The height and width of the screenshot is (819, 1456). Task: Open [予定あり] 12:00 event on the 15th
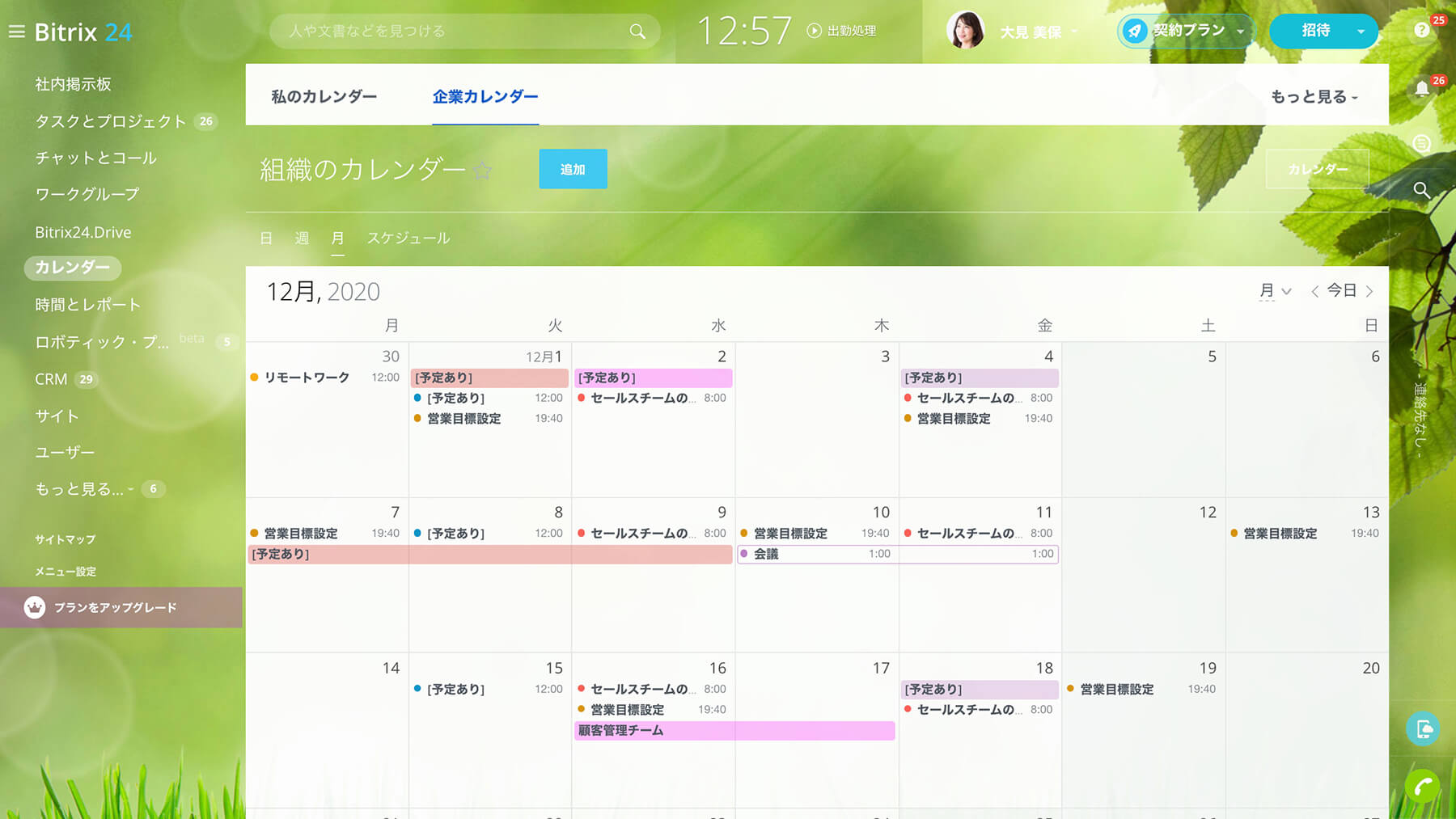489,690
